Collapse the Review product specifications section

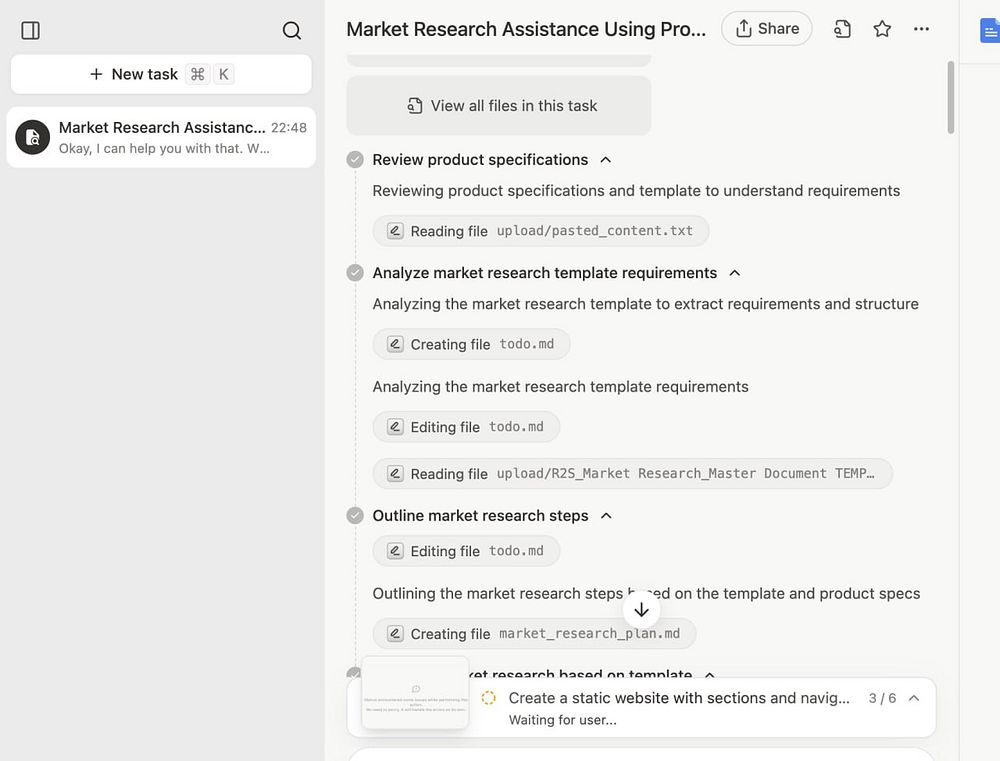(605, 160)
